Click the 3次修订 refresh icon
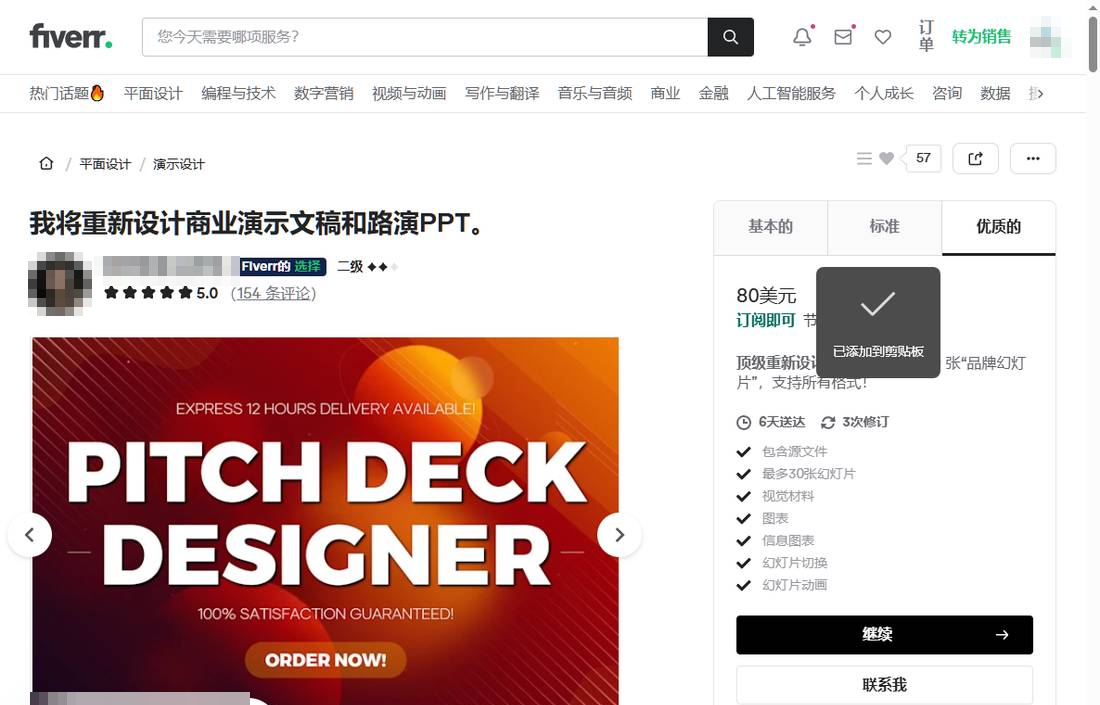This screenshot has height=705, width=1100. point(828,422)
